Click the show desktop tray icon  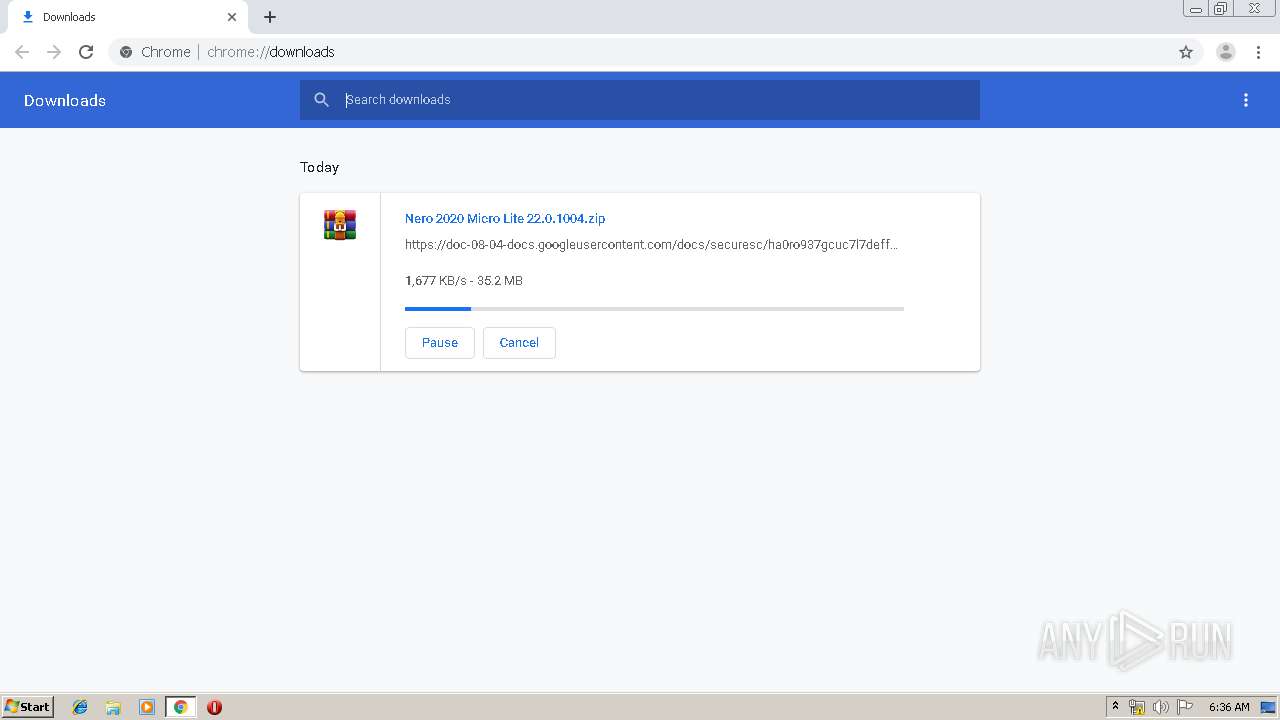[x=1268, y=707]
